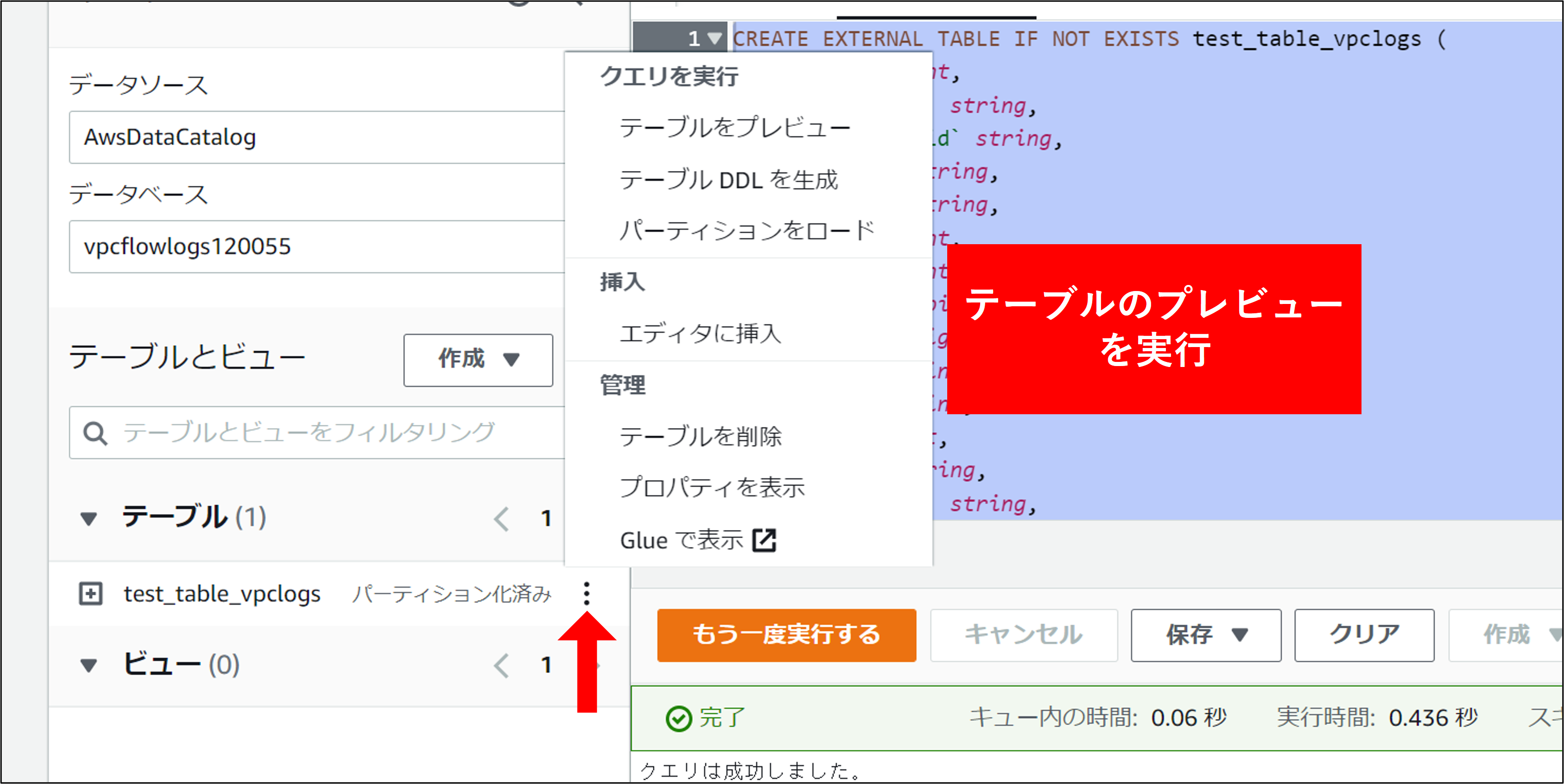This screenshot has width=1564, height=784.
Task: Click previous page arrow in テーブル section
Action: click(501, 518)
